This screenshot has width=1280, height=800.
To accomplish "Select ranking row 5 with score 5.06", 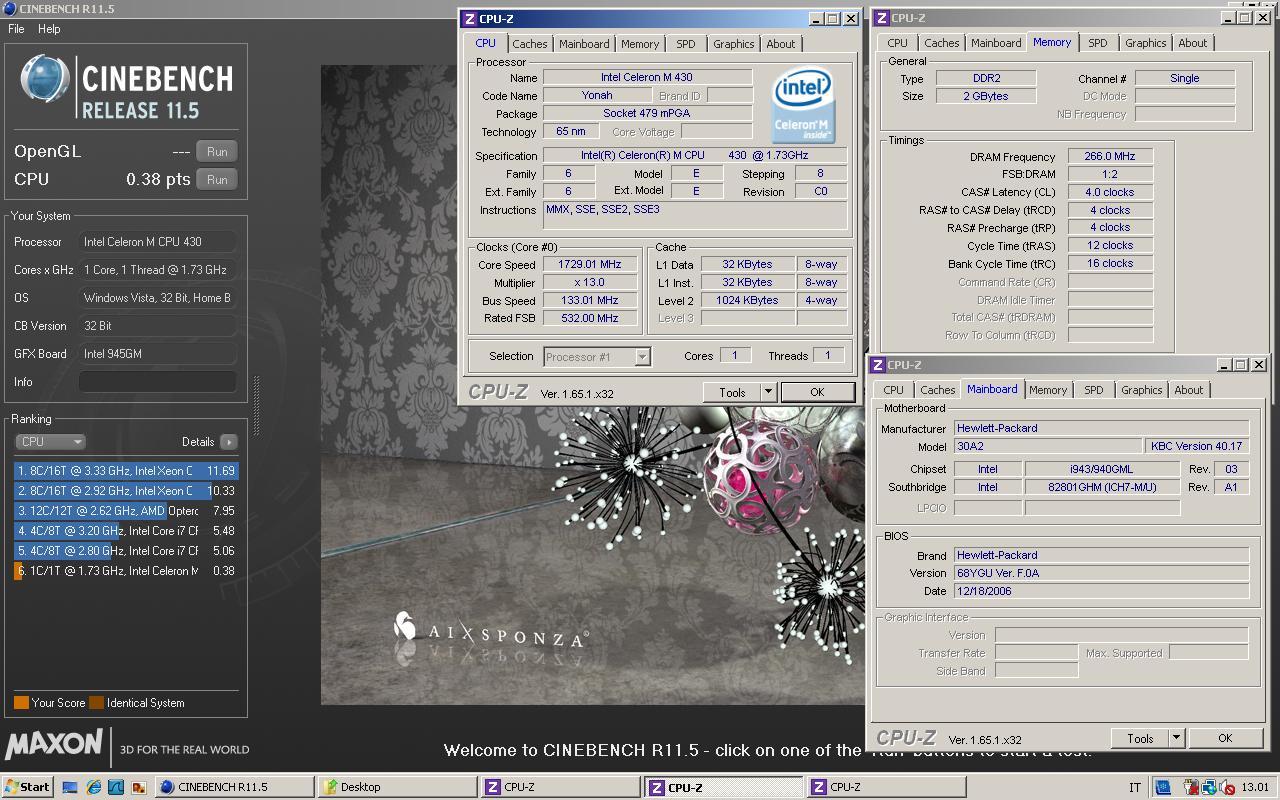I will [126, 551].
